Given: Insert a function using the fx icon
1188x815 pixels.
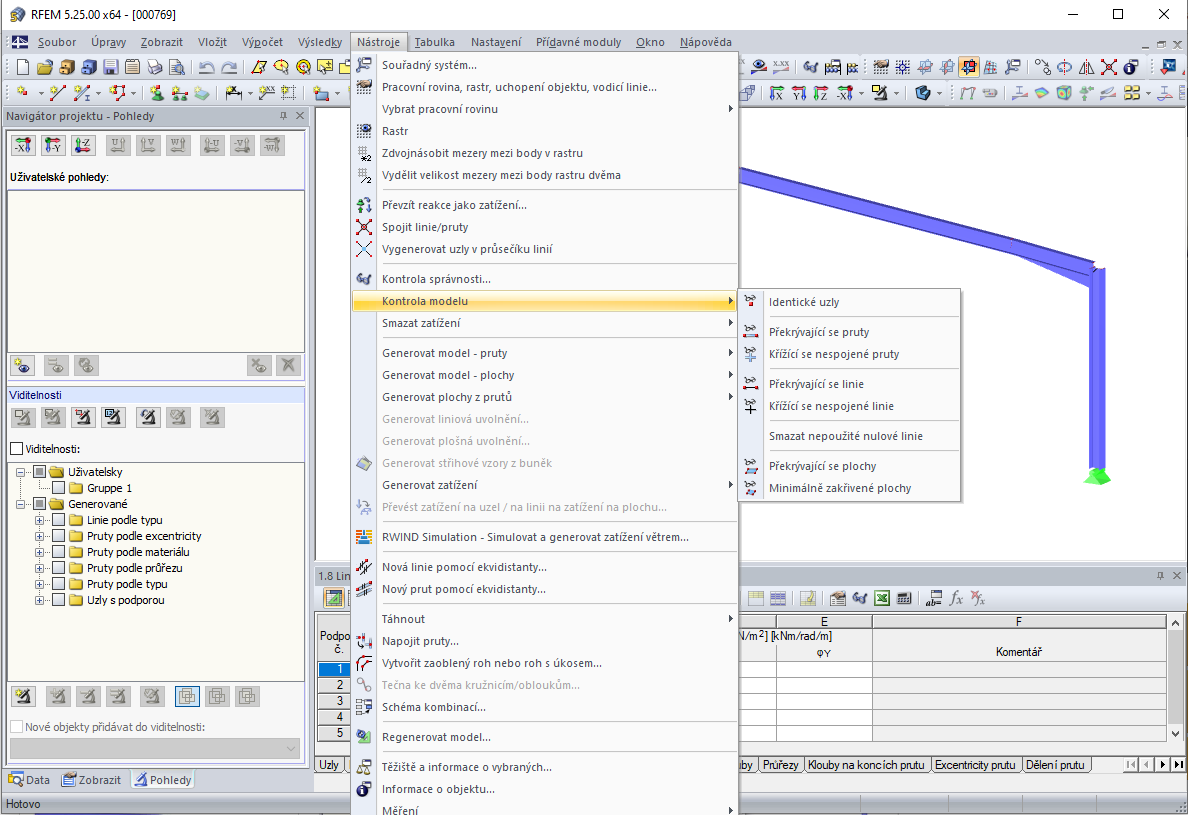Looking at the screenshot, I should 956,598.
